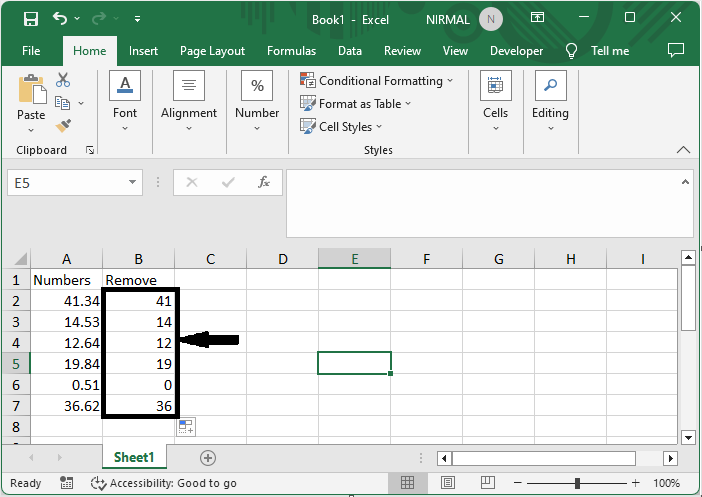Open the File tab
702x497 pixels.
(x=31, y=51)
